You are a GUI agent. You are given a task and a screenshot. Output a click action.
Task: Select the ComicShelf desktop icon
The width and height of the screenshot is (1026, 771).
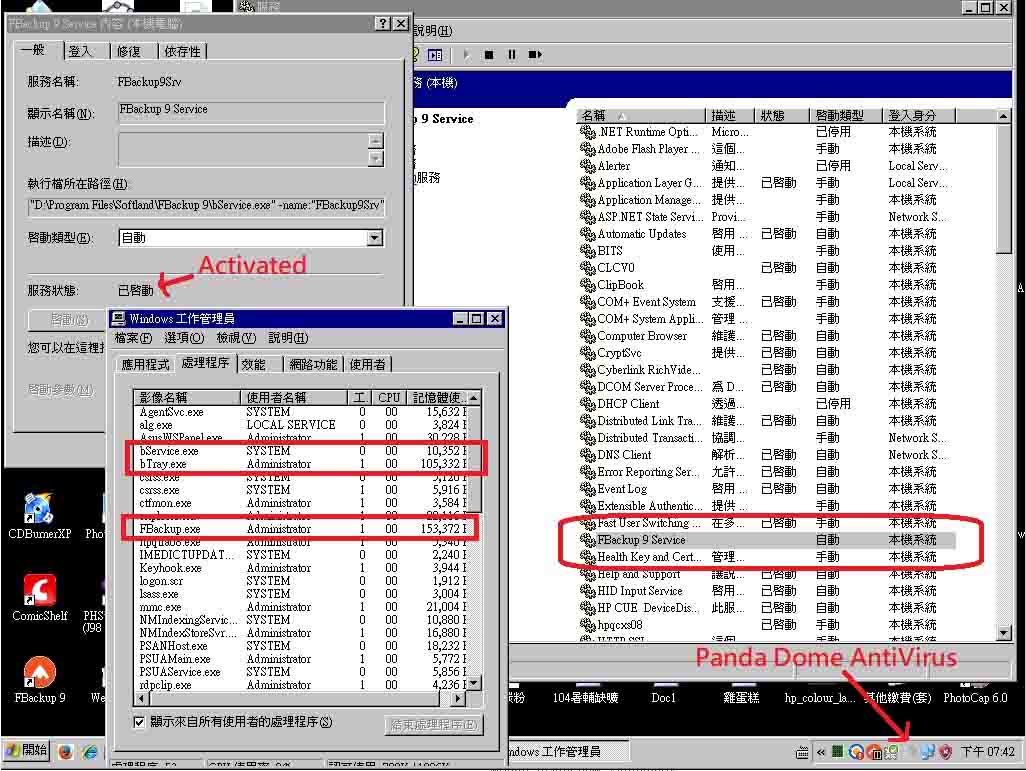point(39,598)
